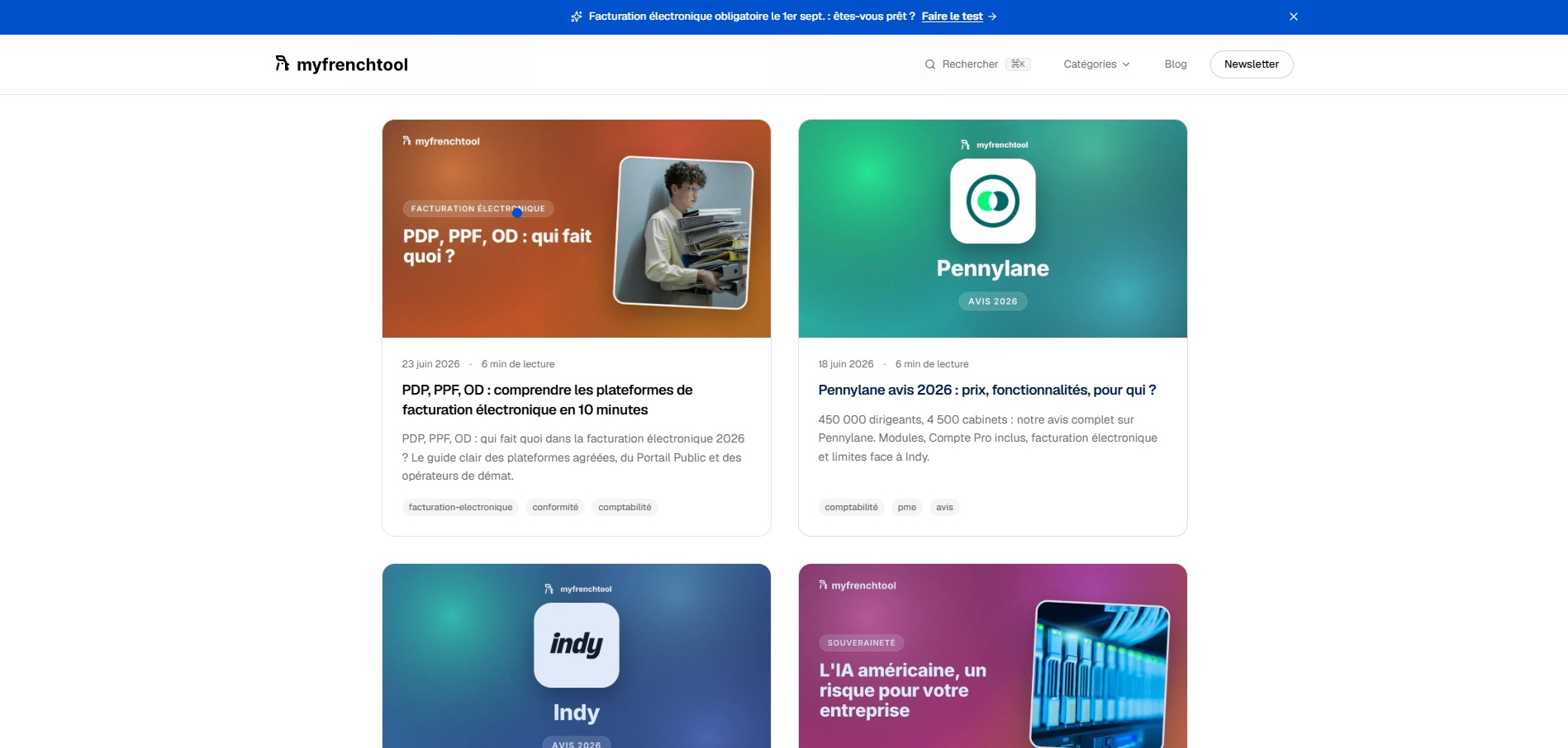Expand the Catégories dropdown
Viewport: 1568px width, 748px height.
pyautogui.click(x=1096, y=64)
